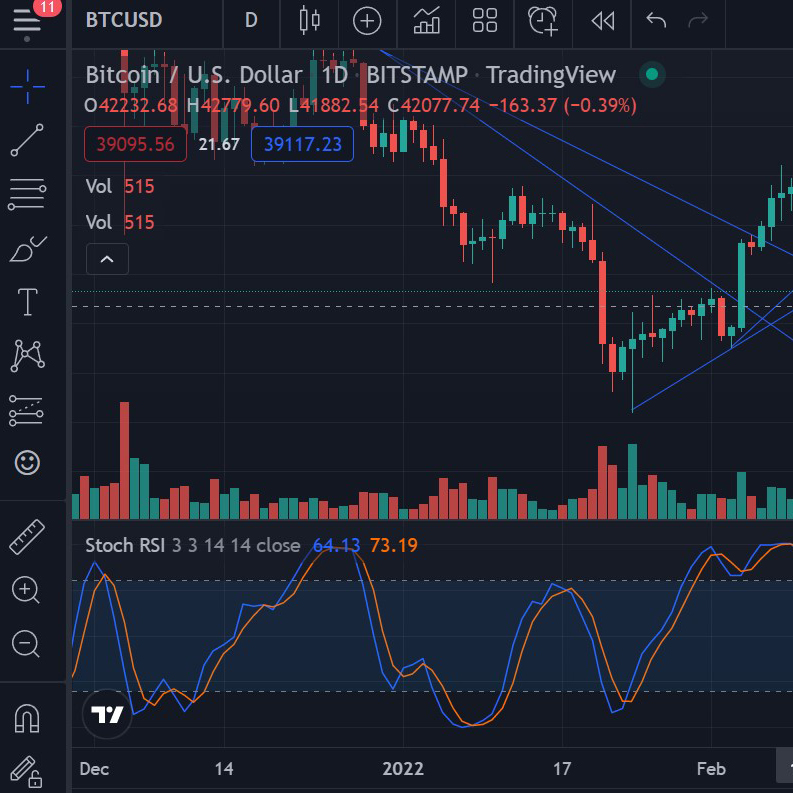The height and width of the screenshot is (793, 793).
Task: Click the Bitcoin / U.S. Dollar title
Action: pos(194,75)
